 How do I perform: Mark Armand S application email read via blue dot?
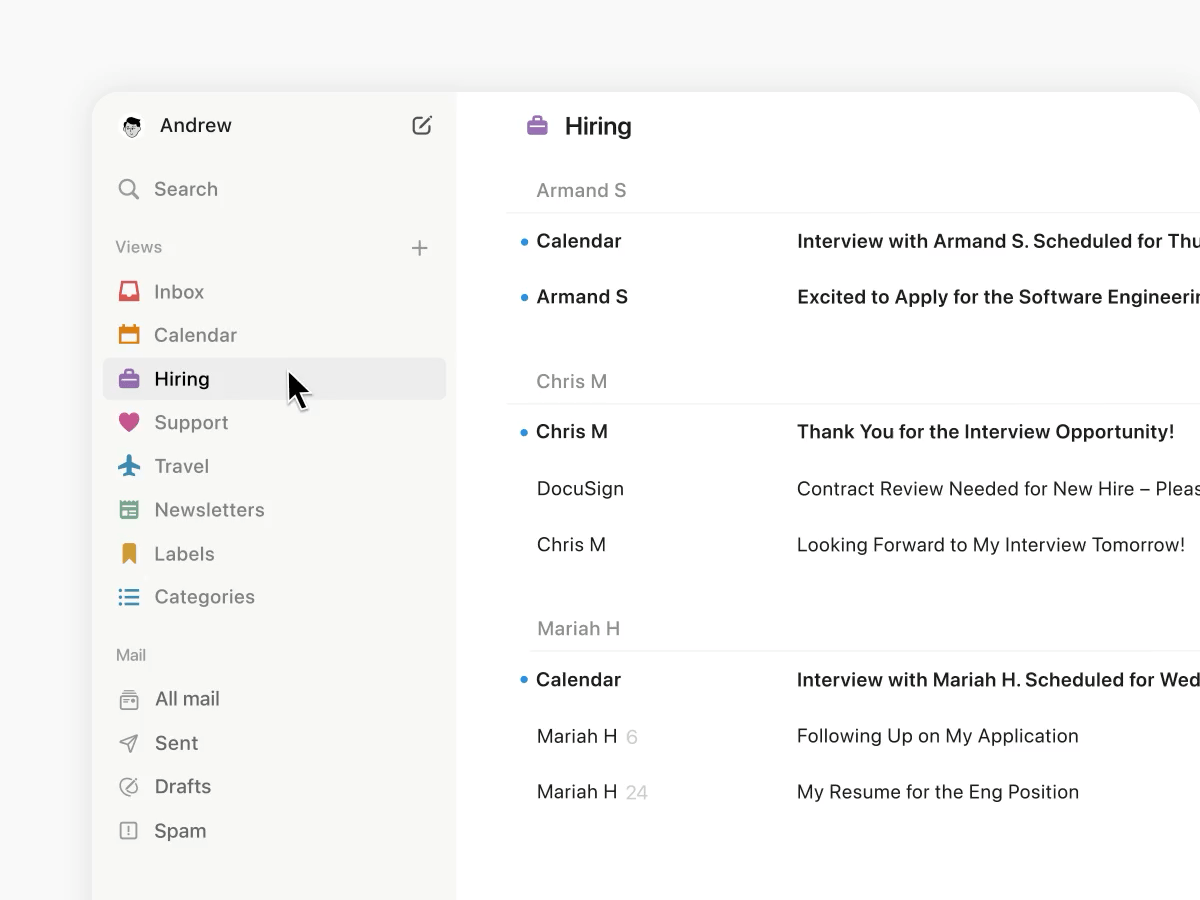(523, 296)
